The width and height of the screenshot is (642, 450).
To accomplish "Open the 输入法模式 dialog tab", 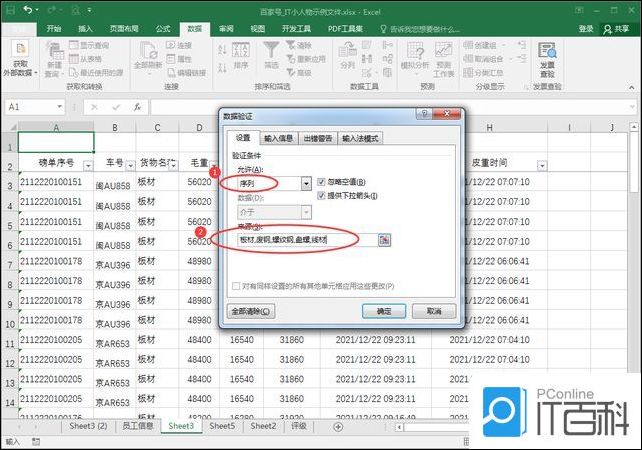I will 360,138.
